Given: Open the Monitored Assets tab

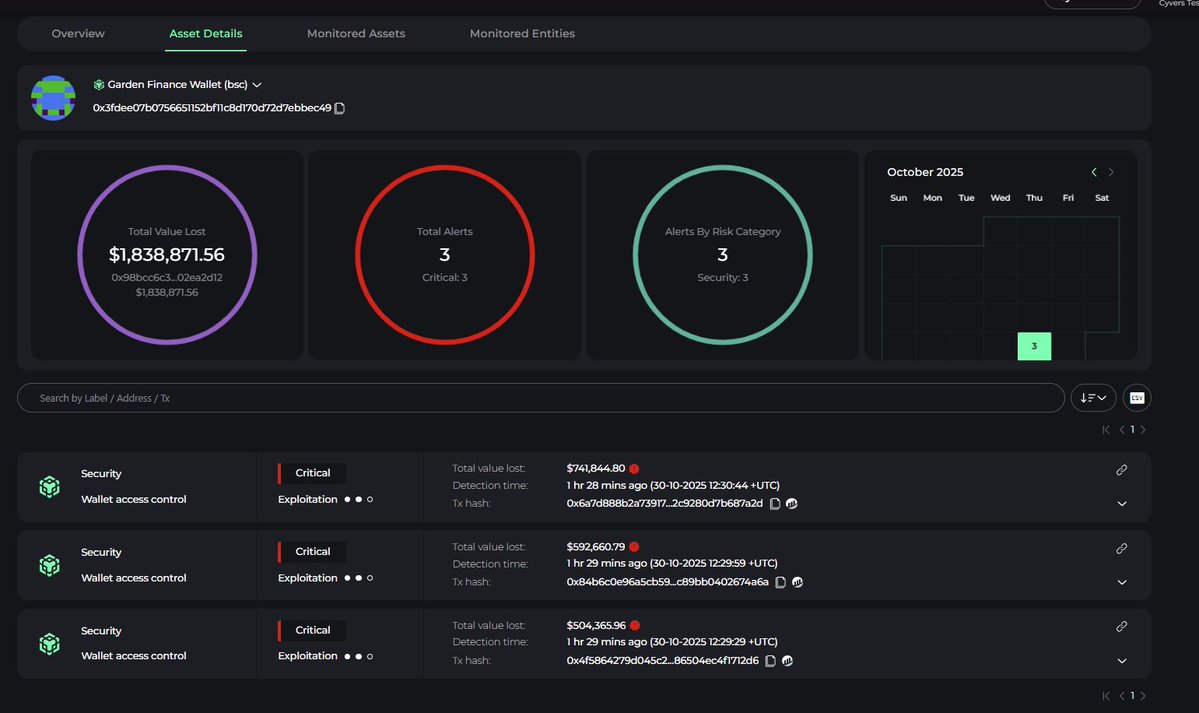Looking at the screenshot, I should (356, 34).
